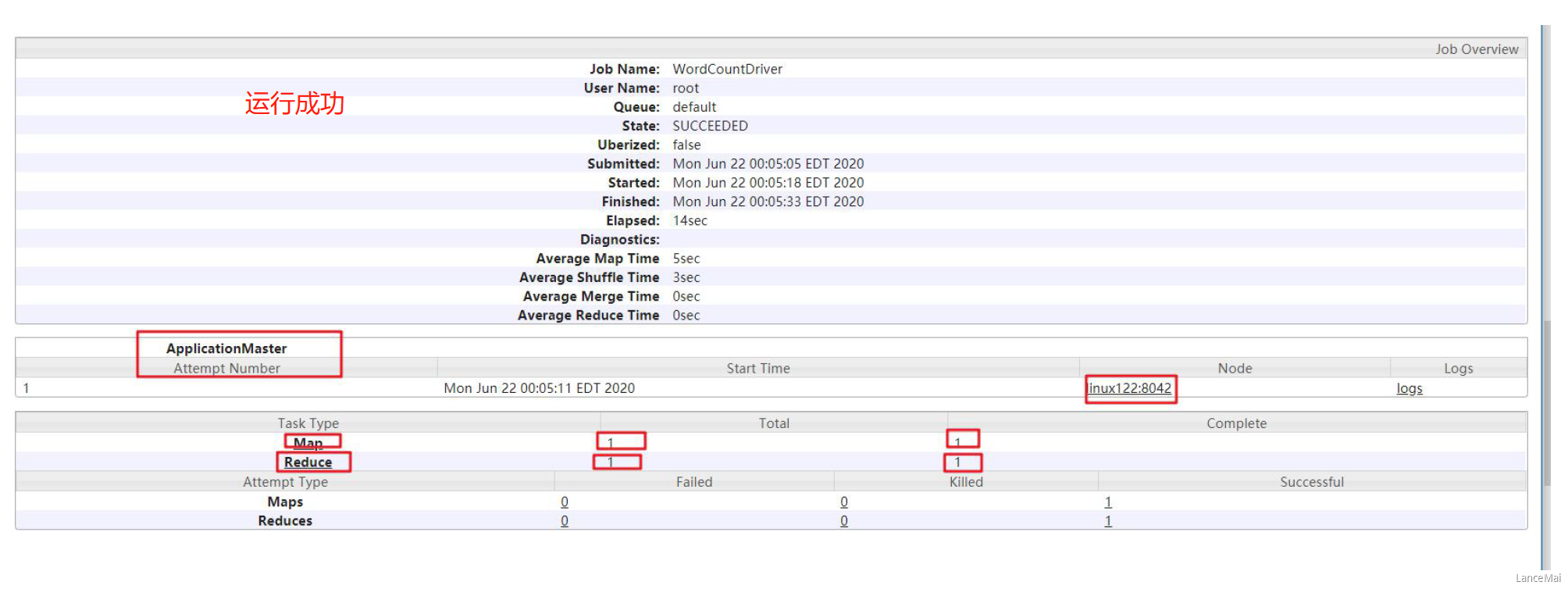Open failed Maps attempts count
The image size is (1568, 589).
click(565, 502)
